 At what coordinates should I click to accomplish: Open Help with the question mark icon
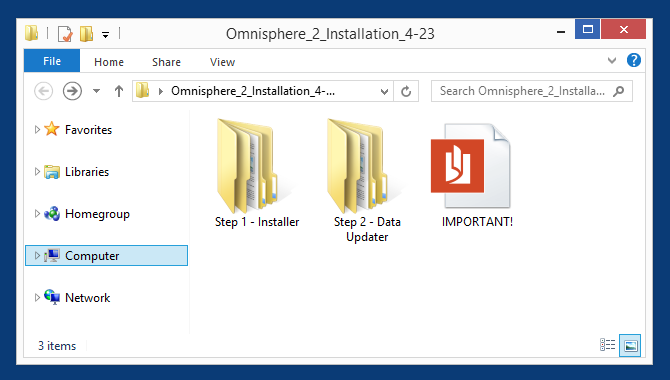tap(634, 60)
